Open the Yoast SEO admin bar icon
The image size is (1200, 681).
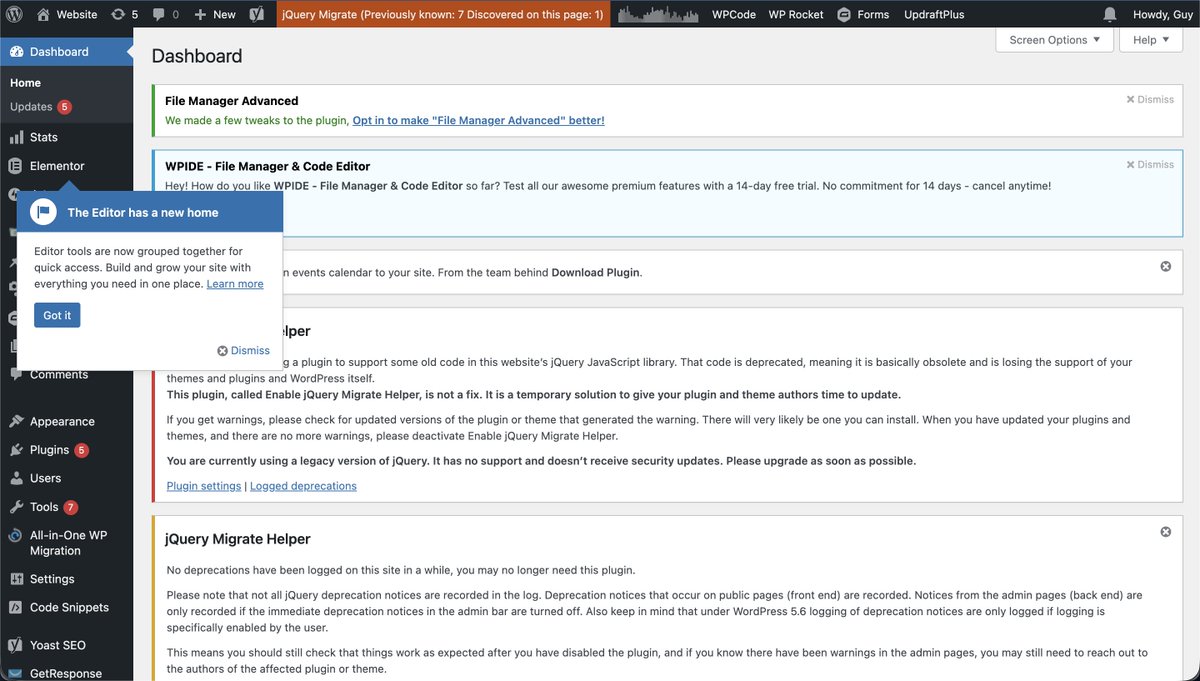point(257,14)
